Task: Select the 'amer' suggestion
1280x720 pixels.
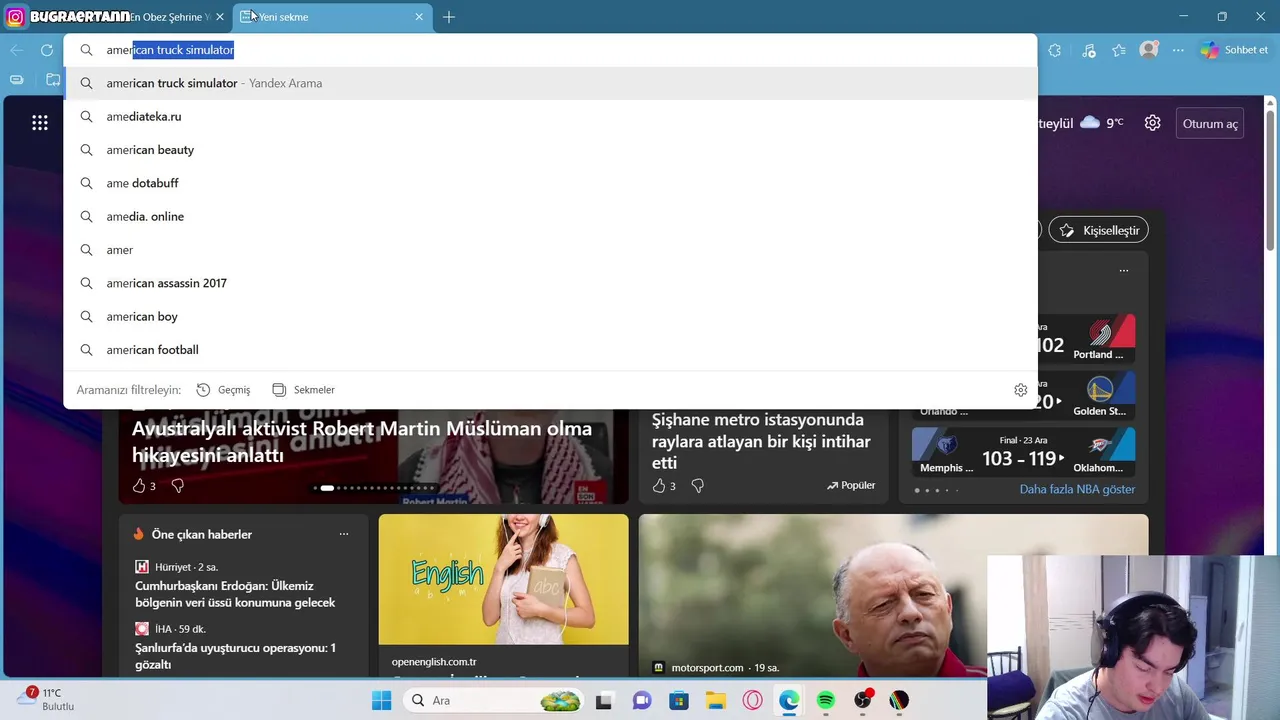Action: coord(550,250)
